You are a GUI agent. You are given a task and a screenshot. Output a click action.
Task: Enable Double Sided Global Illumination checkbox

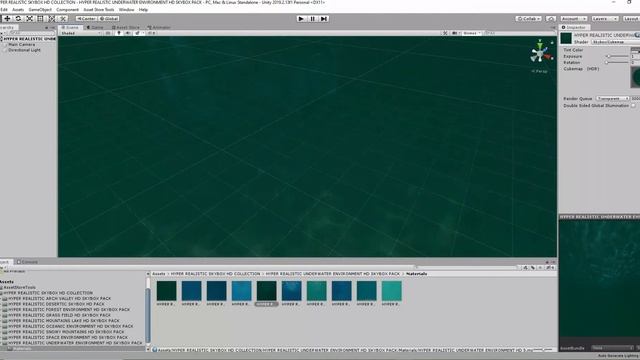pyautogui.click(x=633, y=106)
